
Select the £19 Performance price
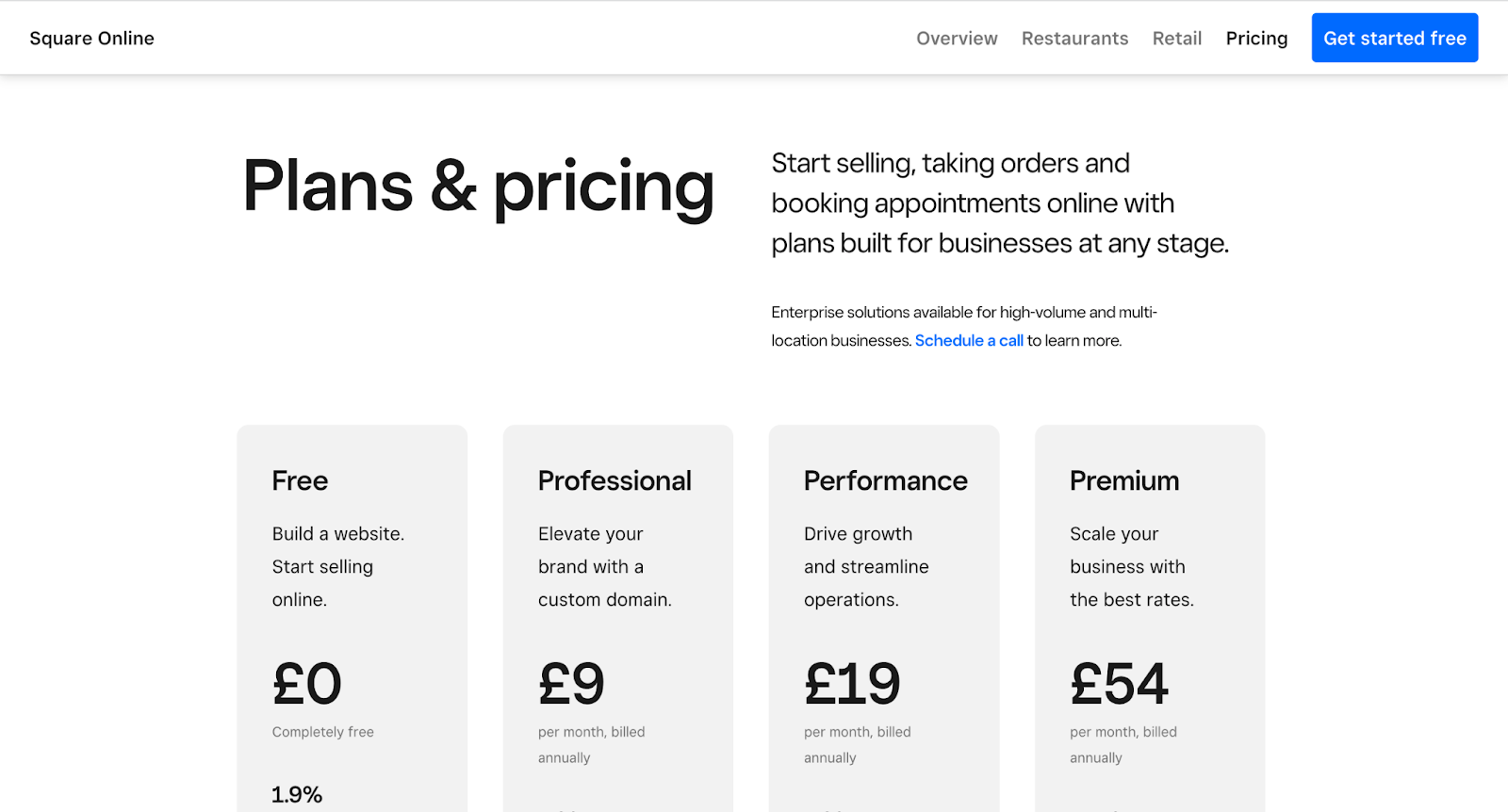pos(852,684)
